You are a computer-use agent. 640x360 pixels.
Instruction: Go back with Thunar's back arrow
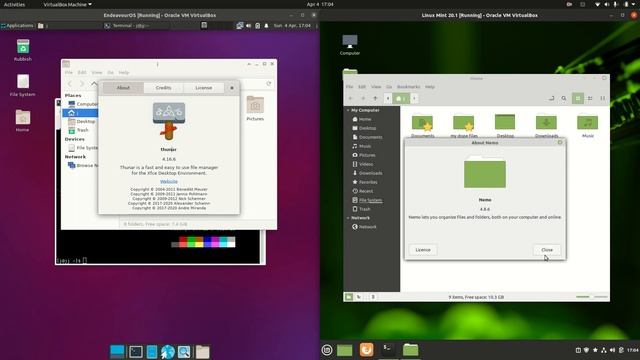tap(69, 84)
